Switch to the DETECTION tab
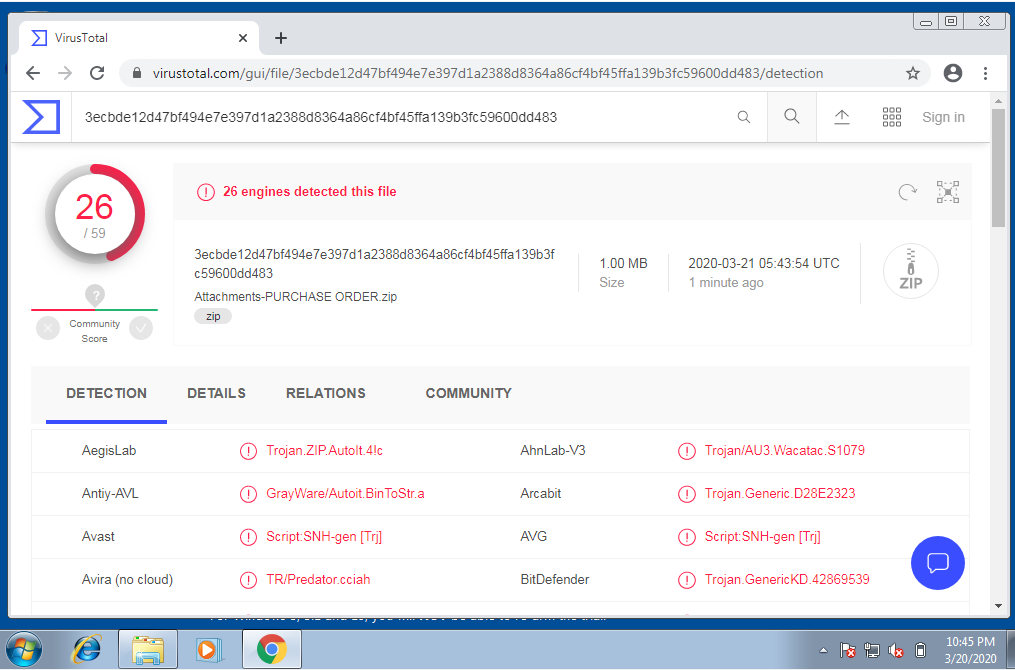Screen dimensions: 1015x670 pos(106,394)
